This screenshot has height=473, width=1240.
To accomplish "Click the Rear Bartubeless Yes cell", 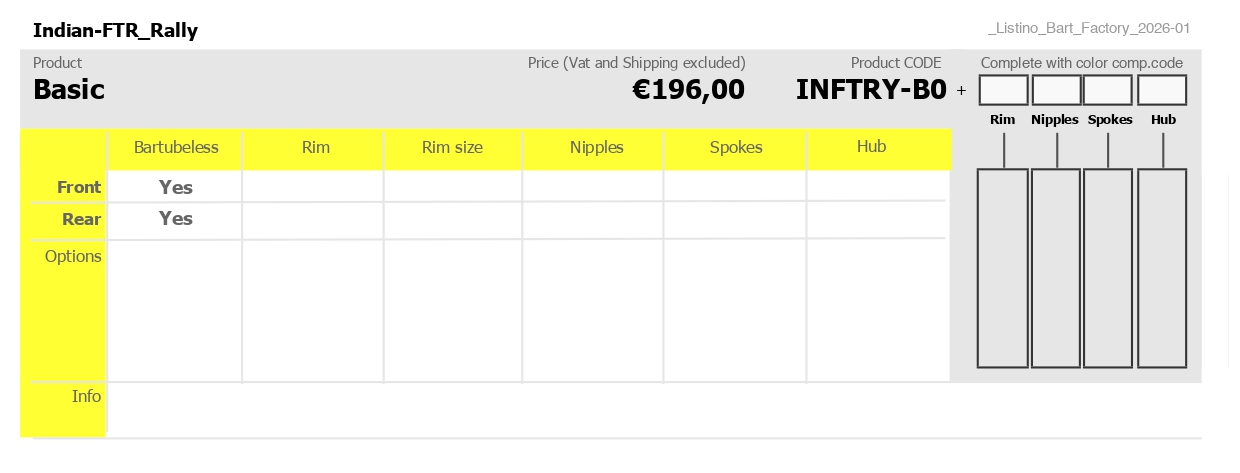I will (x=176, y=219).
